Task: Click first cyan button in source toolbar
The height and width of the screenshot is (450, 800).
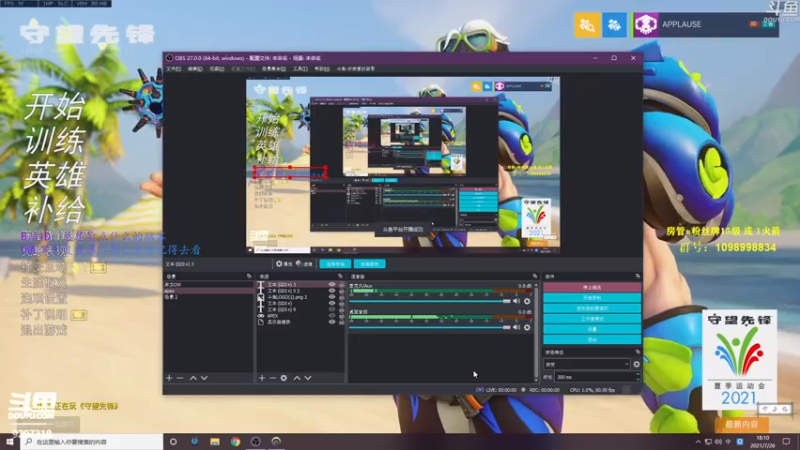Action: click(335, 264)
